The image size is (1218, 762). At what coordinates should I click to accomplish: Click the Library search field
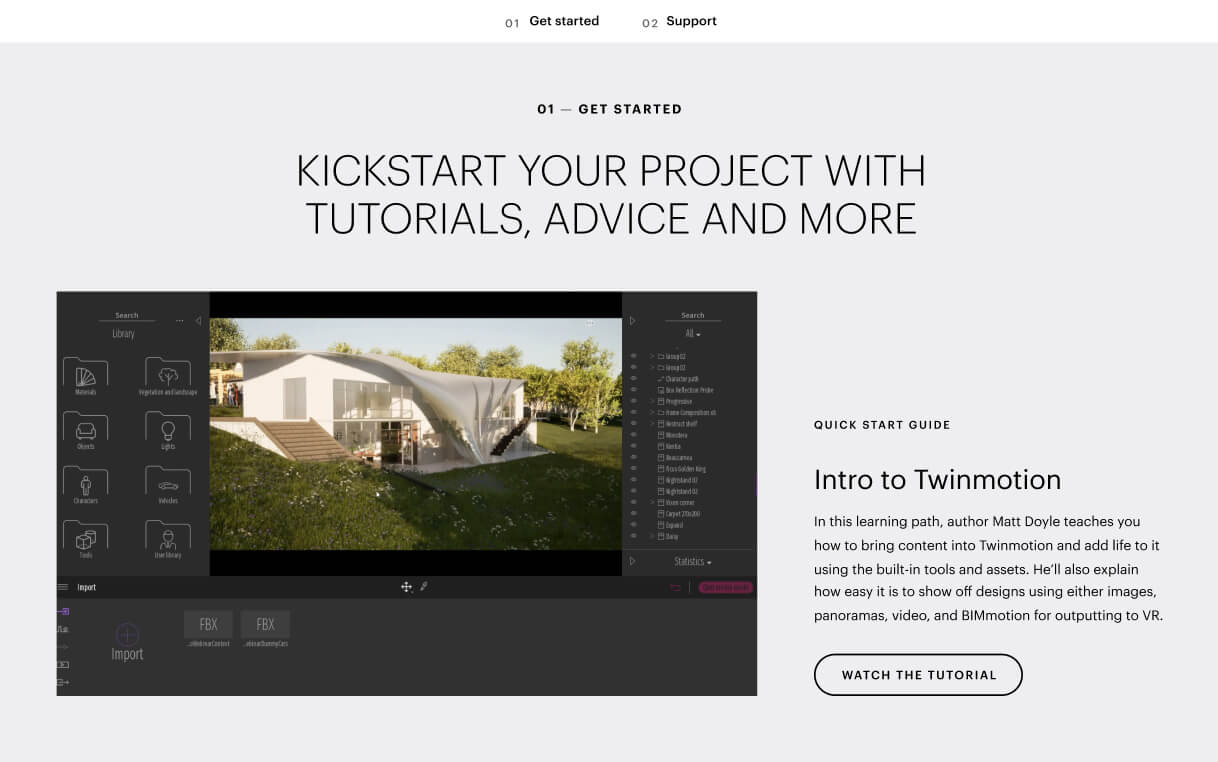click(x=127, y=315)
